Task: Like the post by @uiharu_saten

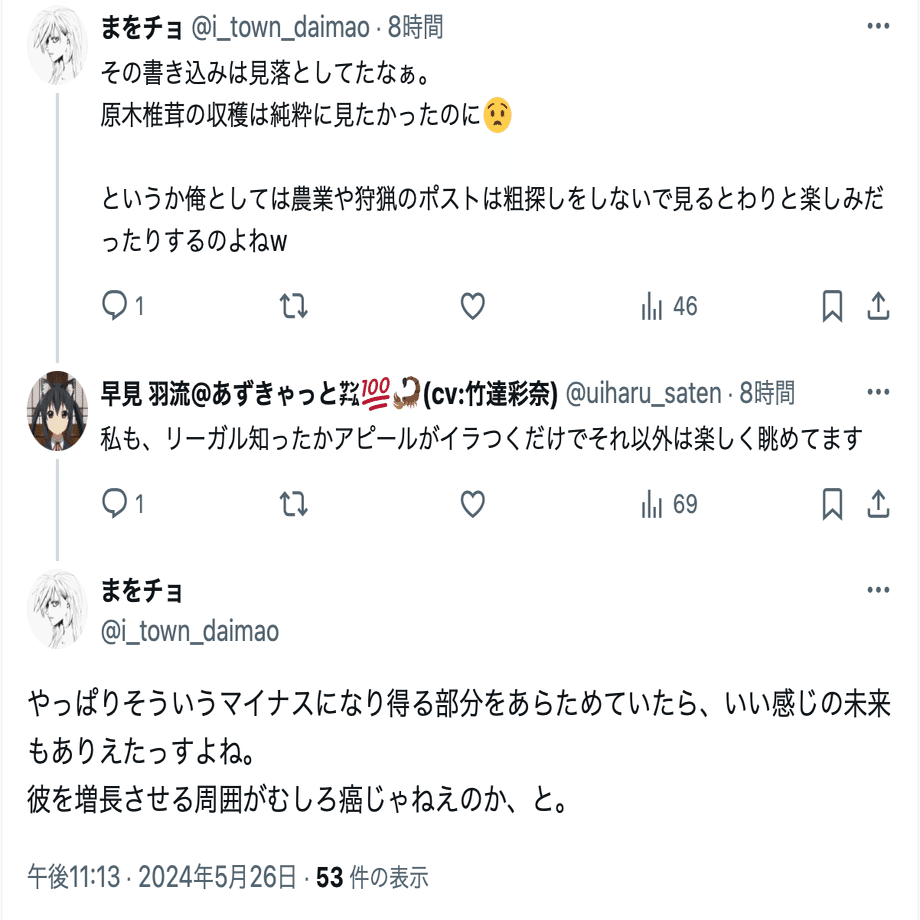Action: point(472,505)
